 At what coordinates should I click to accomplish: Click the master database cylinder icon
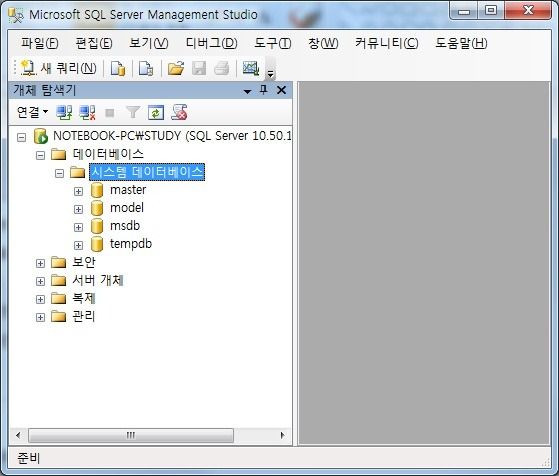[x=97, y=190]
